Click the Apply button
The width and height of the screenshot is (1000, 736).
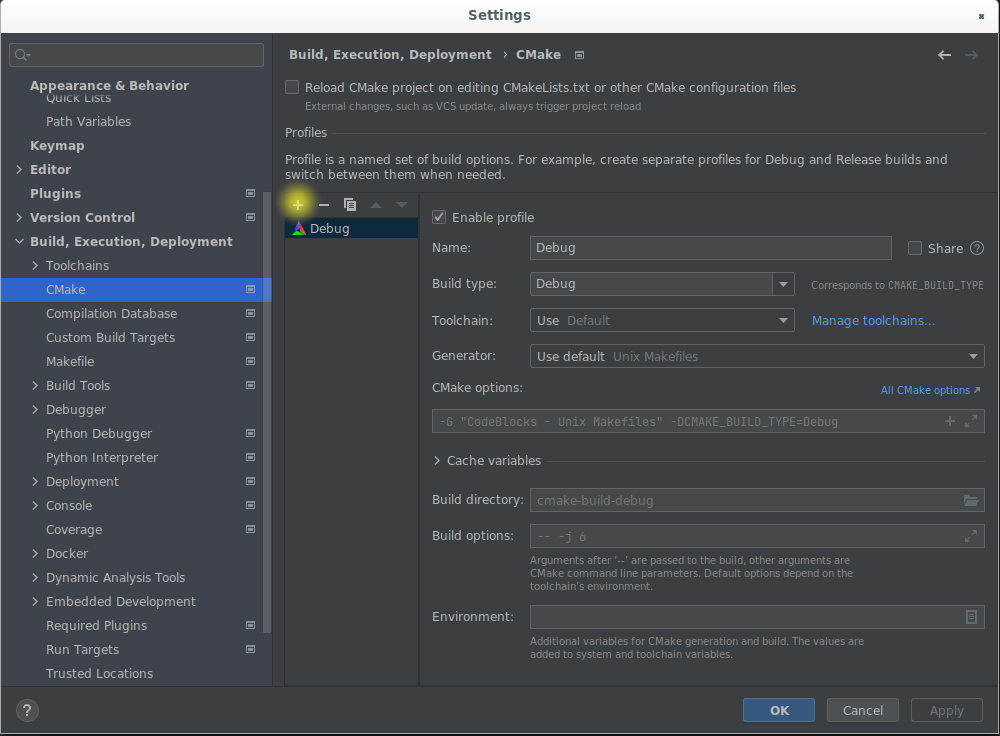946,710
